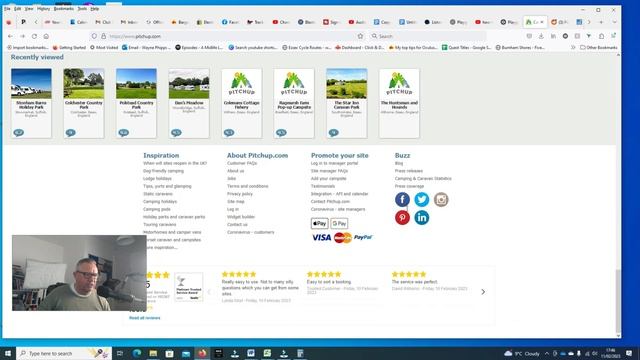Screen dimensions: 640x360
Task: Click the Google Pay badge
Action: click(x=339, y=223)
